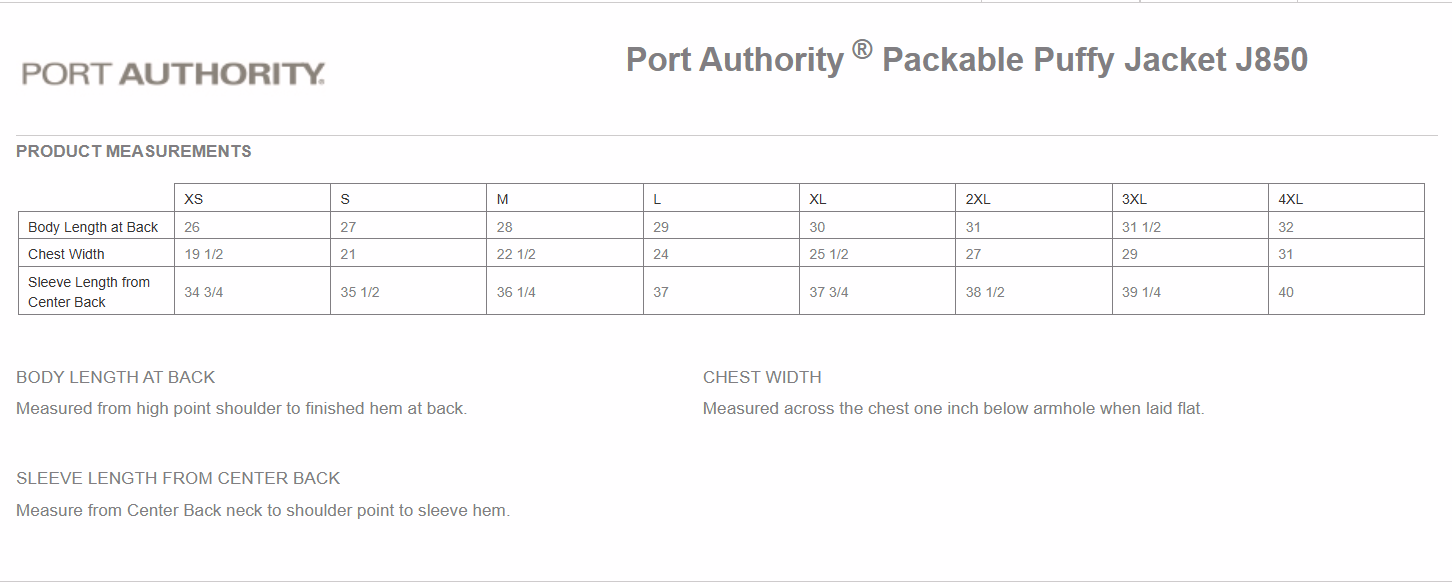Select the XL size column header
Screen dimensions: 1452x583
click(818, 199)
